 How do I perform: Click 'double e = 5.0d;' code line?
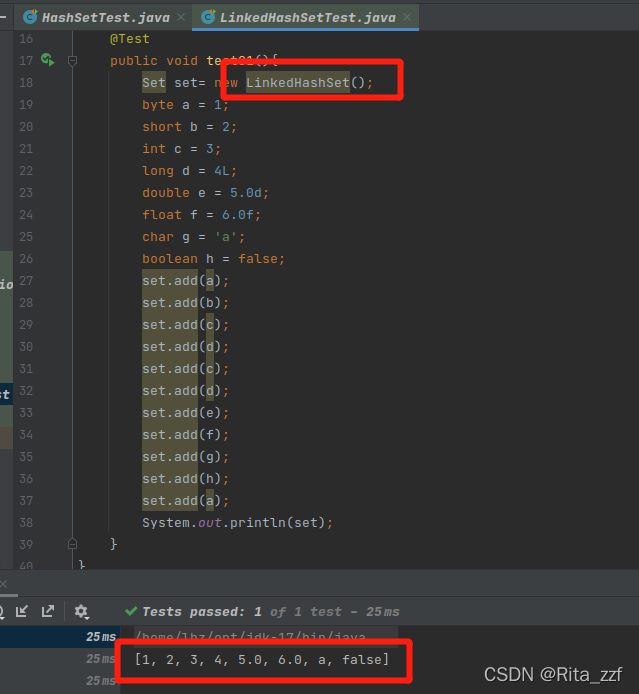205,193
